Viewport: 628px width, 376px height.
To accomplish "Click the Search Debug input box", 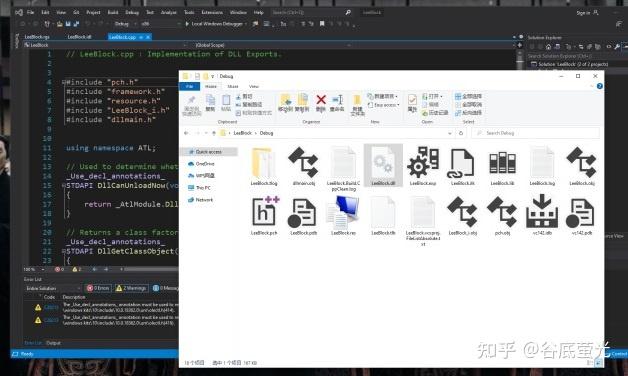I will pos(535,133).
